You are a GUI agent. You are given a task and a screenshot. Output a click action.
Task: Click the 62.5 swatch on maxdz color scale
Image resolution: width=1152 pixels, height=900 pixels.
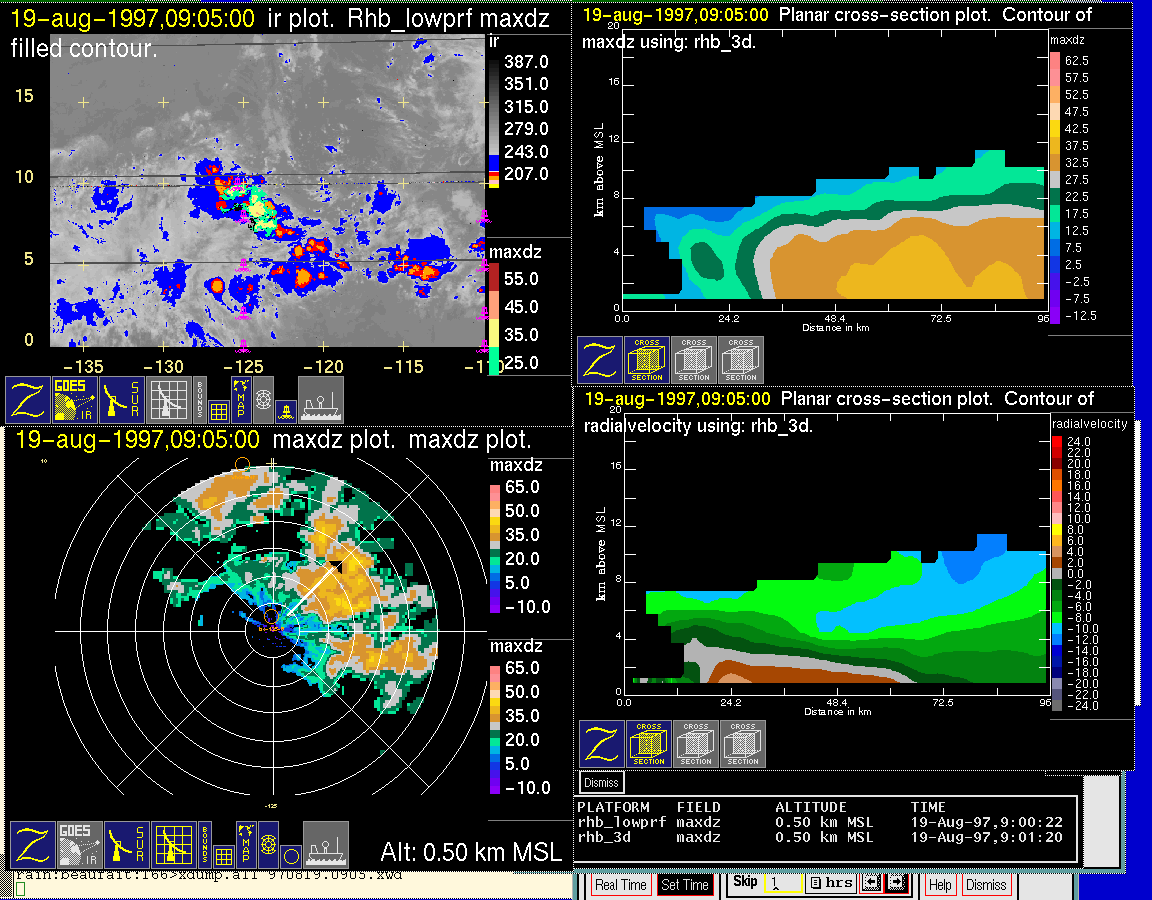[1054, 61]
